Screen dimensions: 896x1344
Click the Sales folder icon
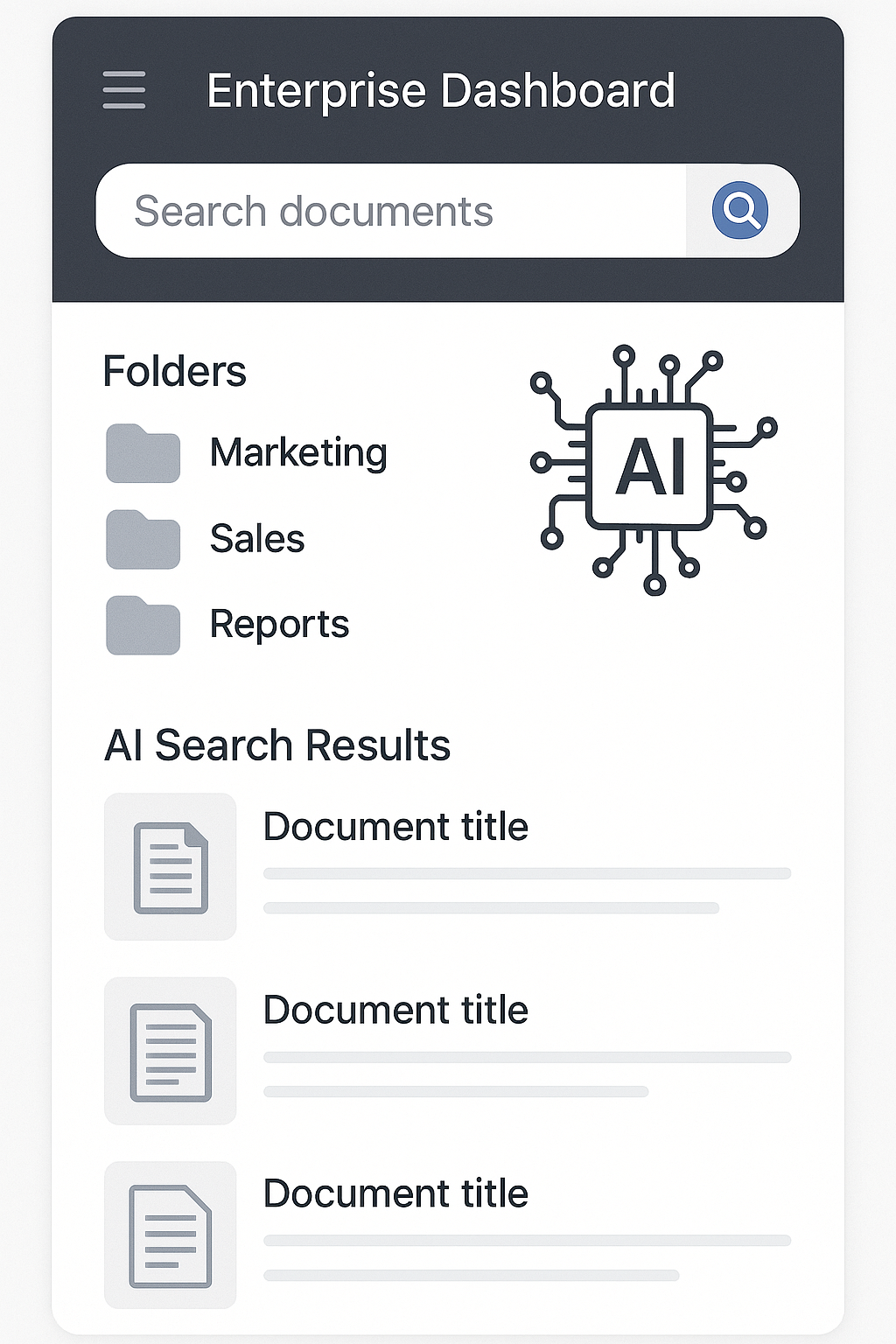pos(142,540)
